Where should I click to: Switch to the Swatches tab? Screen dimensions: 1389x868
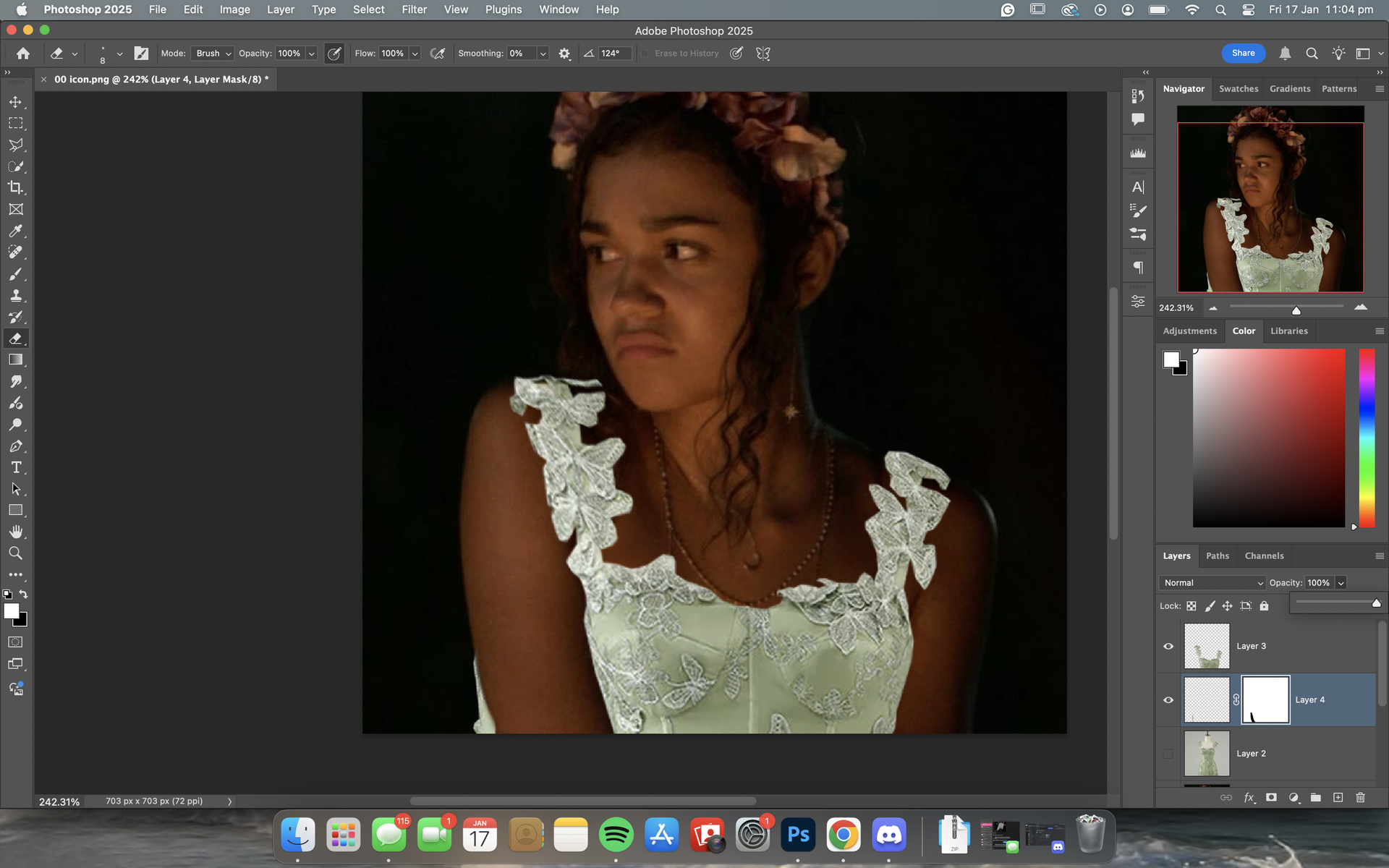(1239, 88)
